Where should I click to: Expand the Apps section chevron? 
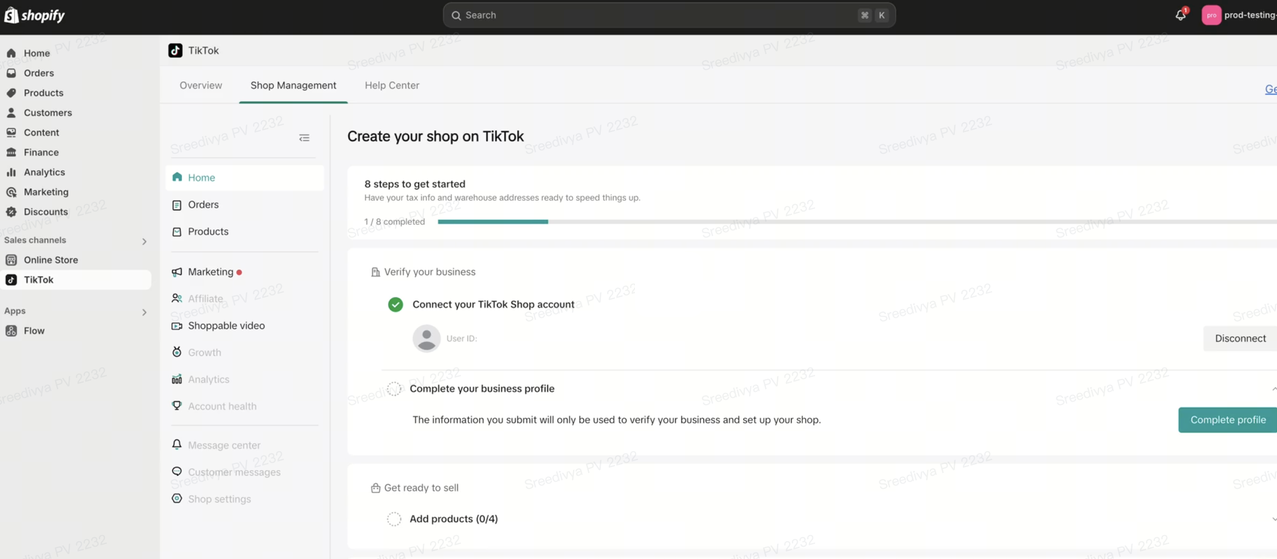point(144,312)
